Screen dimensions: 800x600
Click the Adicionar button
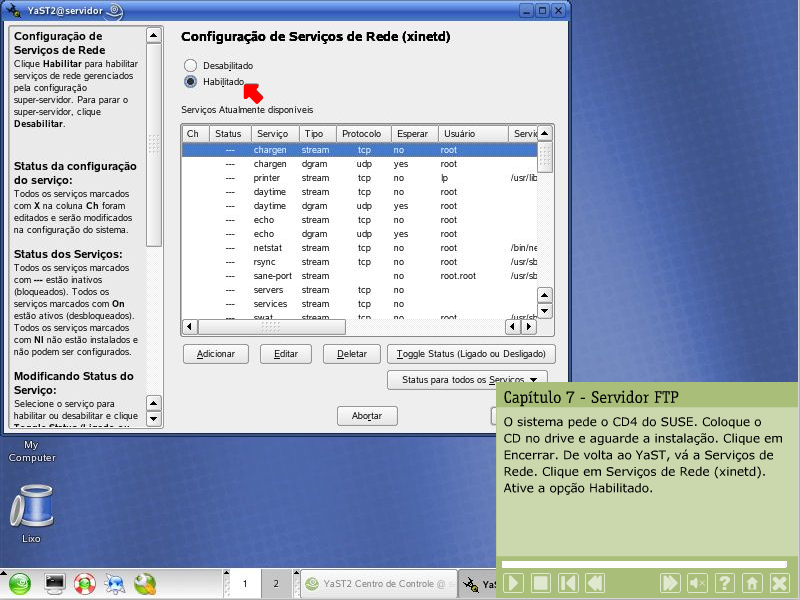(216, 354)
